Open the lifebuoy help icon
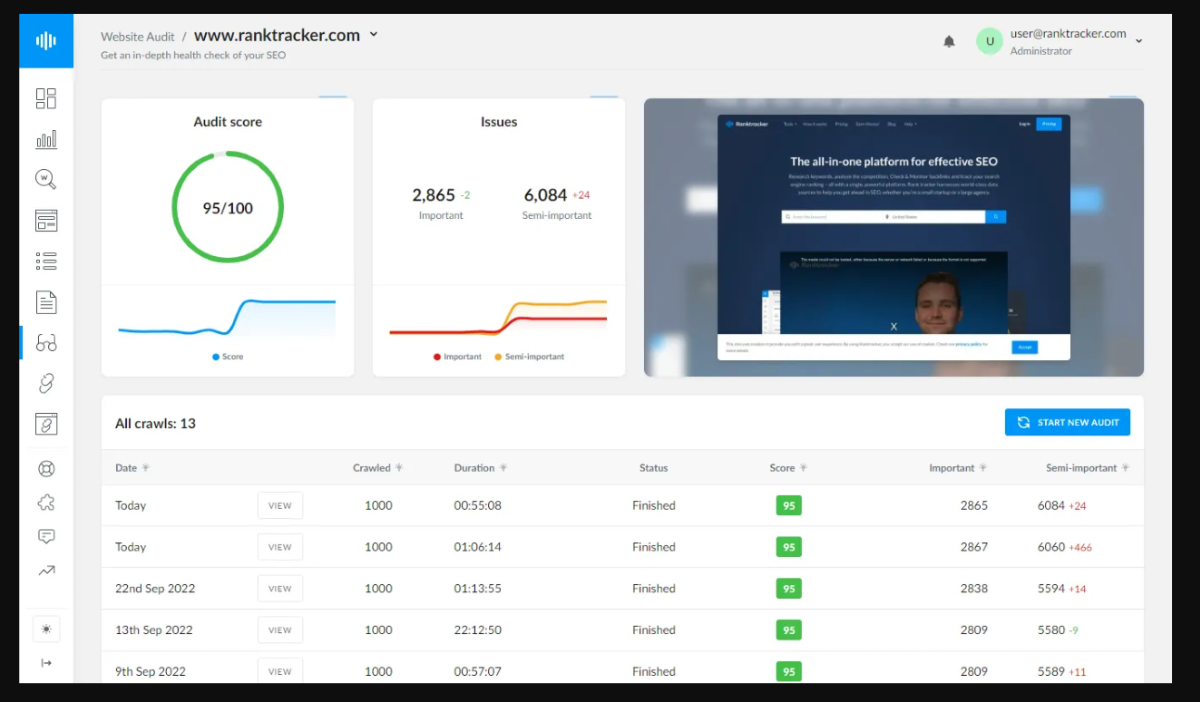Image resolution: width=1200 pixels, height=702 pixels. 46,469
